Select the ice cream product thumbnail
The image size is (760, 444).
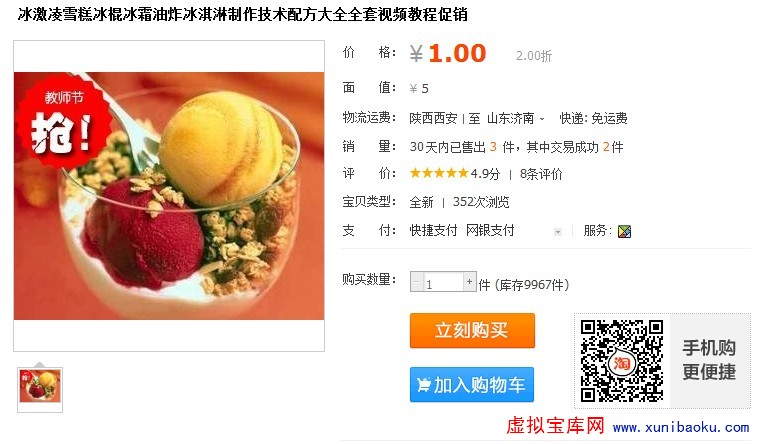pos(40,386)
